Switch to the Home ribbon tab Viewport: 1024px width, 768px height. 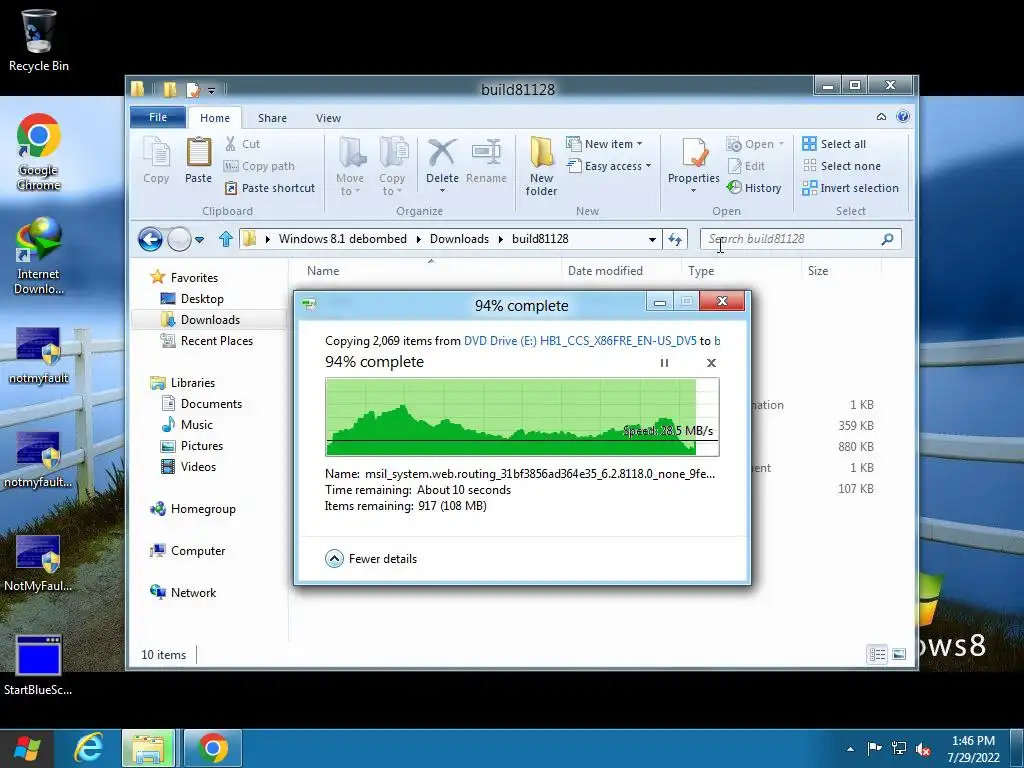(215, 118)
